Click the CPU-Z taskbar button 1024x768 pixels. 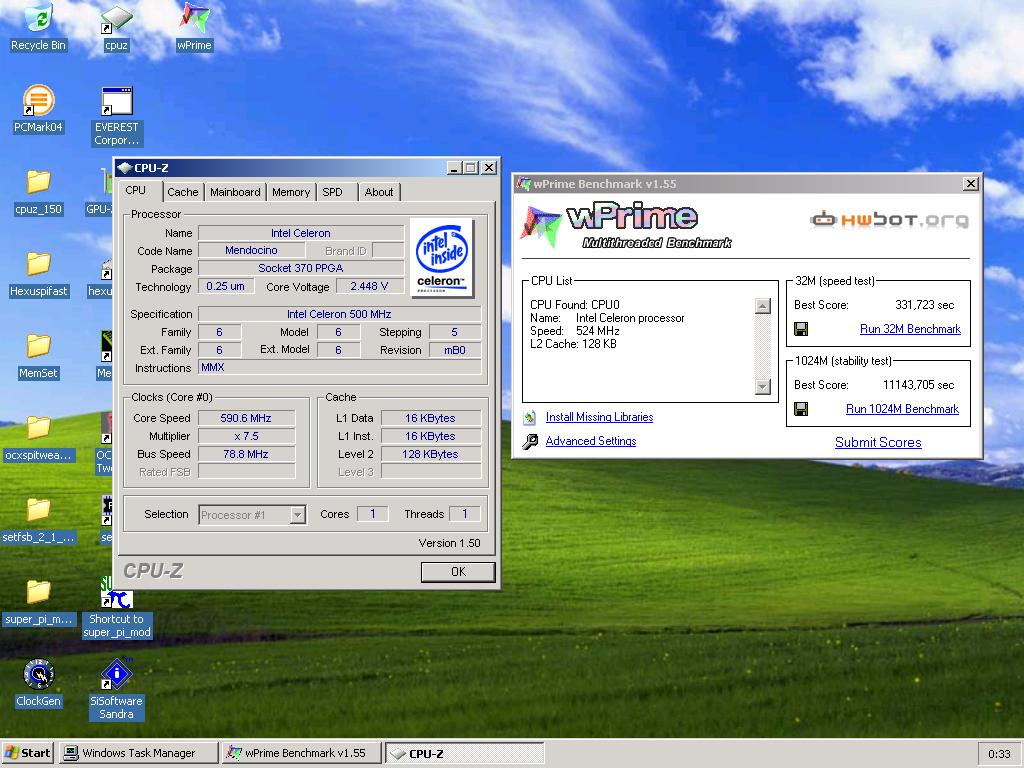click(x=464, y=753)
